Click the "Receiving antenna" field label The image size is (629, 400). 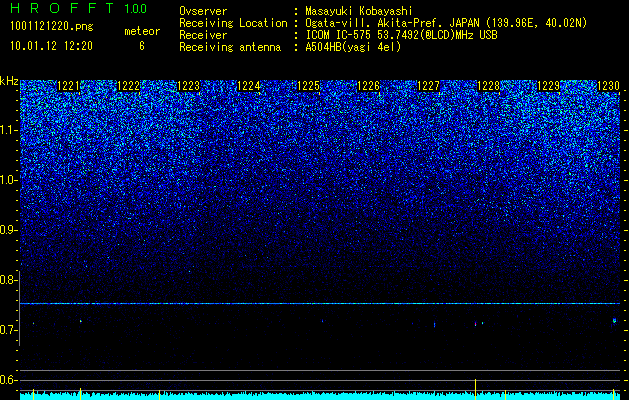230,47
